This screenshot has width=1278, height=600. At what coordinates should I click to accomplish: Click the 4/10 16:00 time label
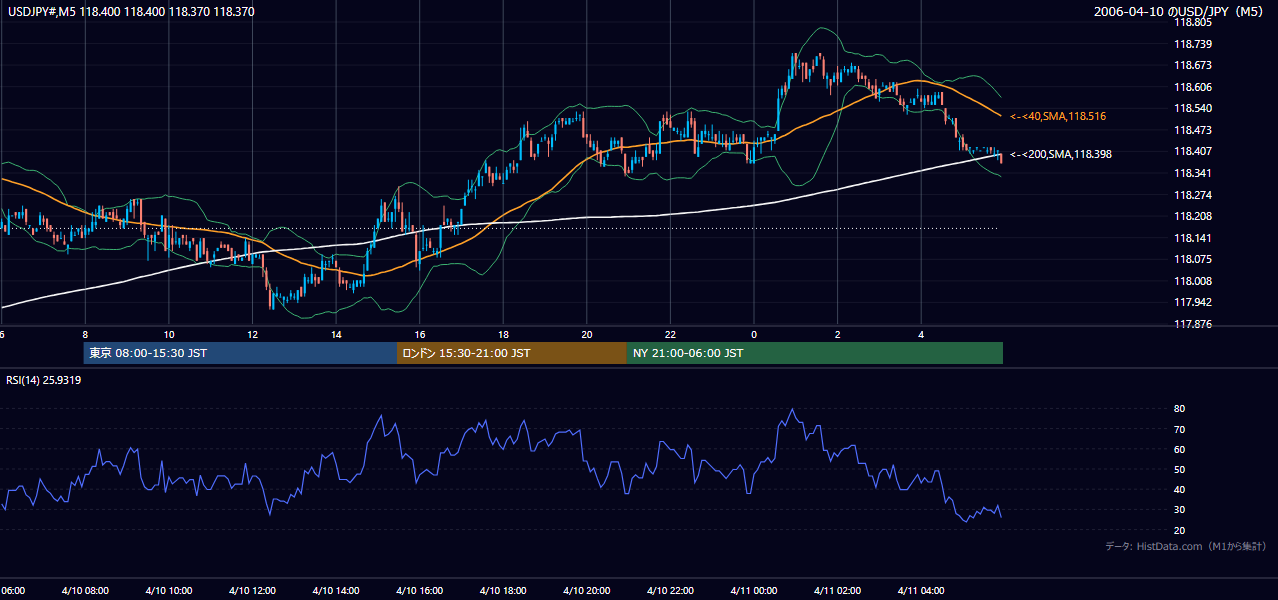pyautogui.click(x=420, y=591)
